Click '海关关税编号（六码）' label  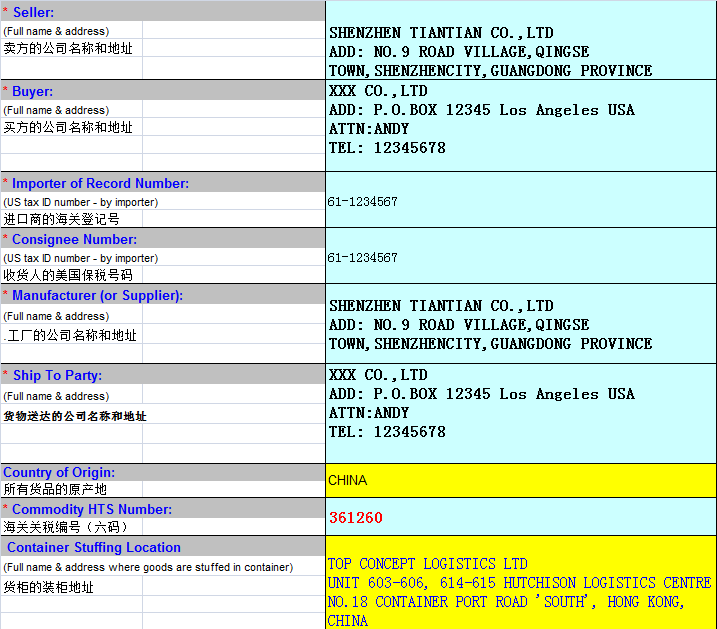click(x=66, y=527)
